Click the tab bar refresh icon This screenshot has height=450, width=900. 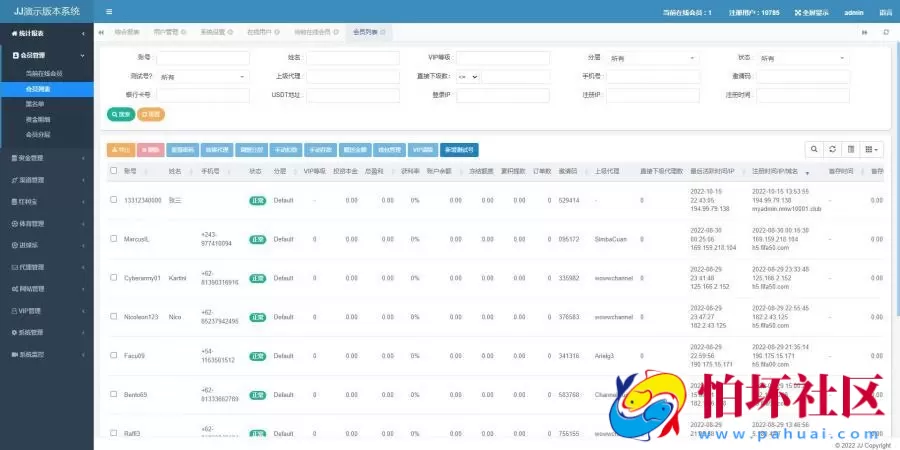(x=885, y=32)
